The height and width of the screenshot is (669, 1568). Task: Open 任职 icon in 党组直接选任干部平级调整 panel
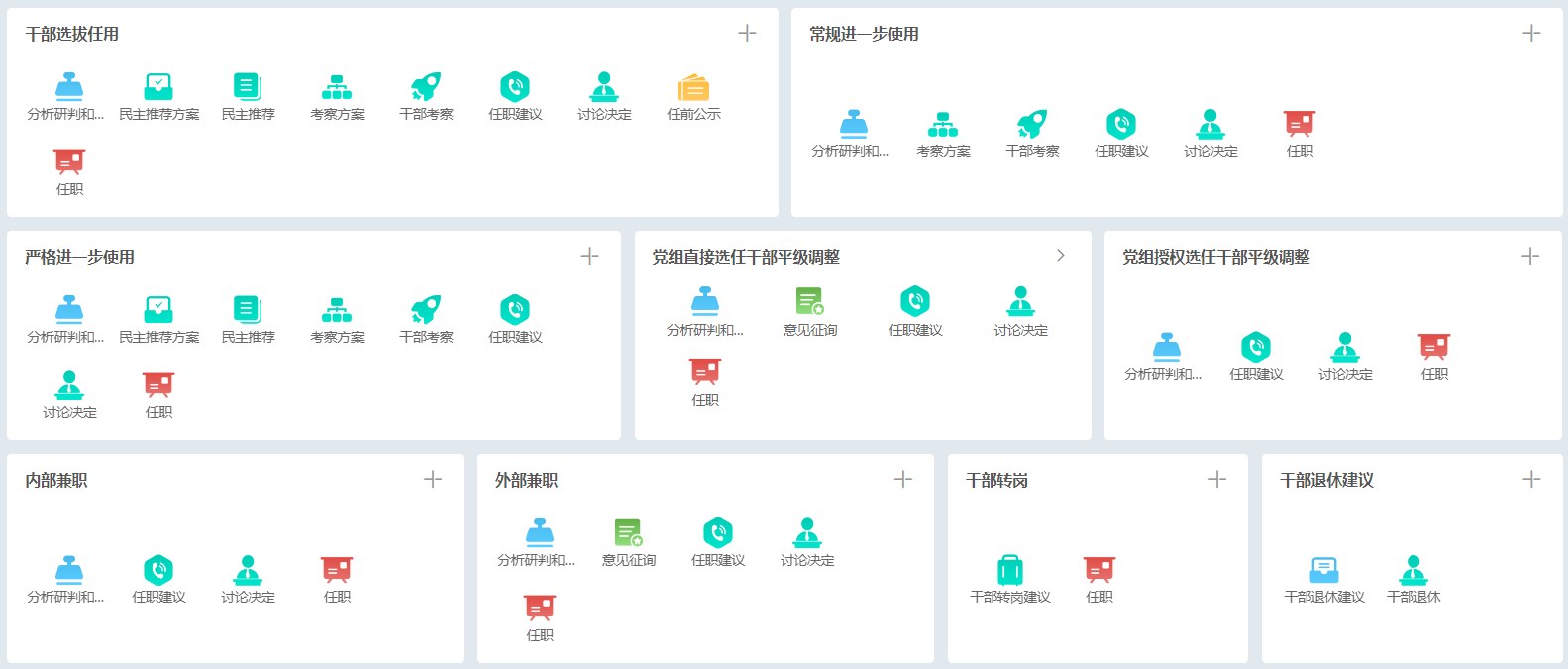click(x=705, y=373)
